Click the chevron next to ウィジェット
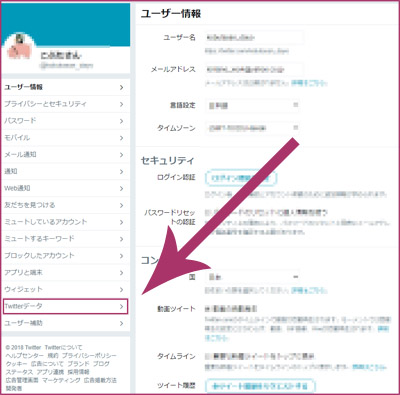Image resolution: width=400 pixels, height=395 pixels. [121, 289]
